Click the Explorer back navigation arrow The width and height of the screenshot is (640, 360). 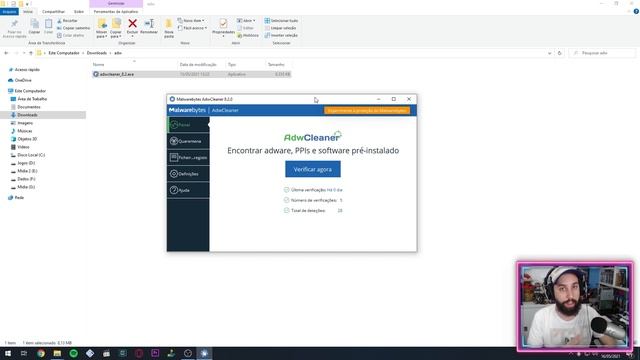click(x=6, y=53)
